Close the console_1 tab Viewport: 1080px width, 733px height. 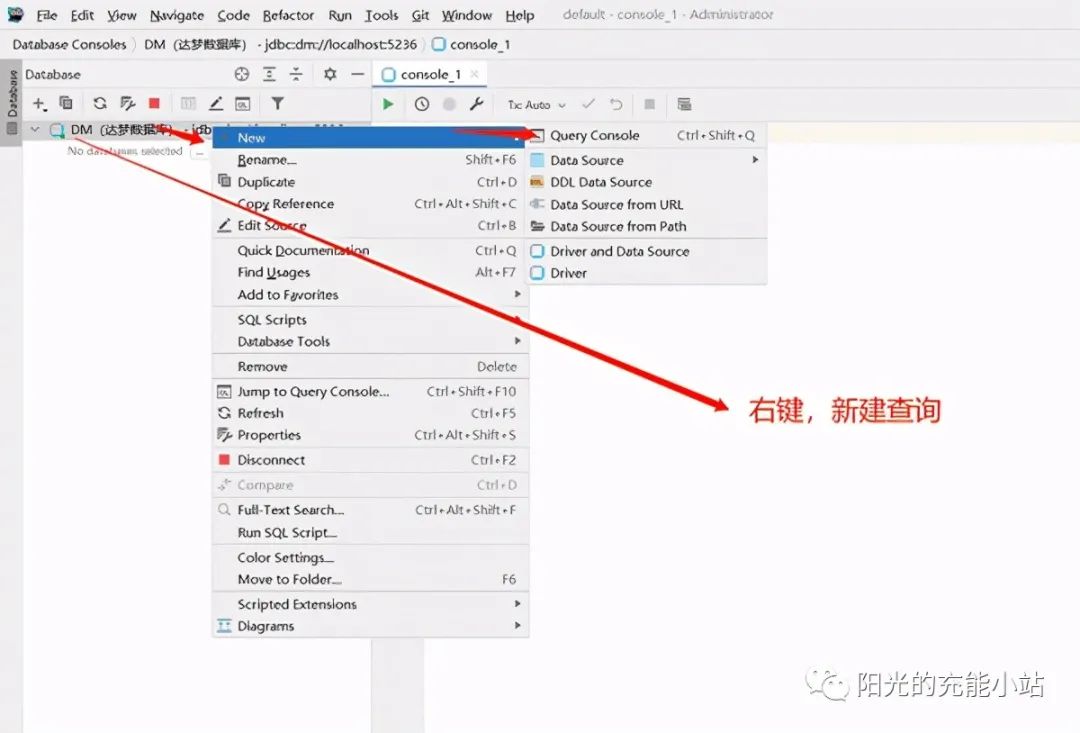[474, 74]
